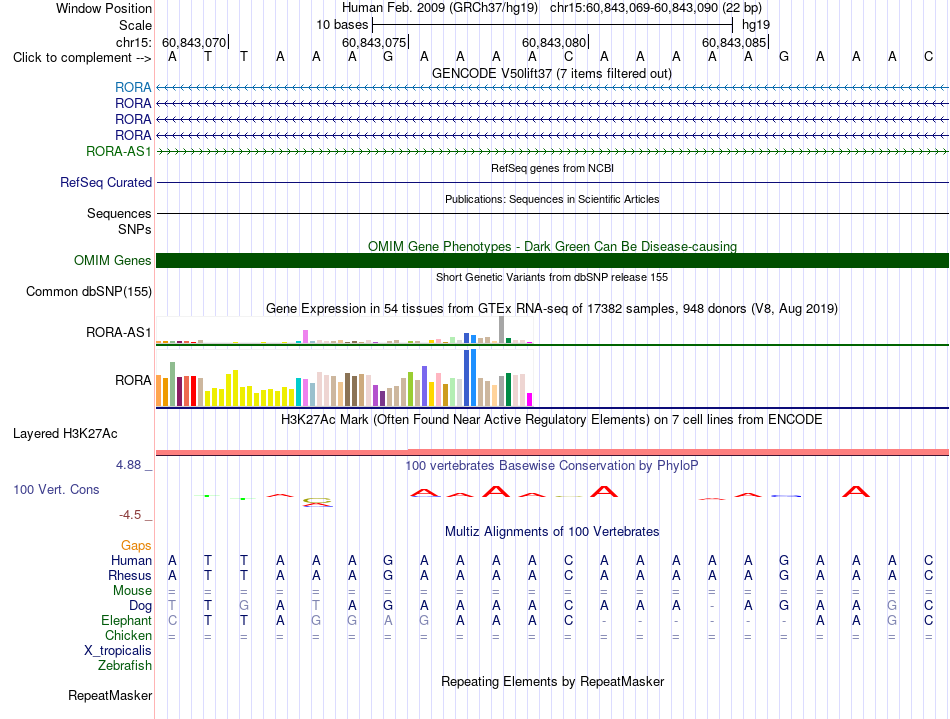Click the Multiz Alignments of 100 Vertebrates title
950x719 pixels.
point(552,531)
